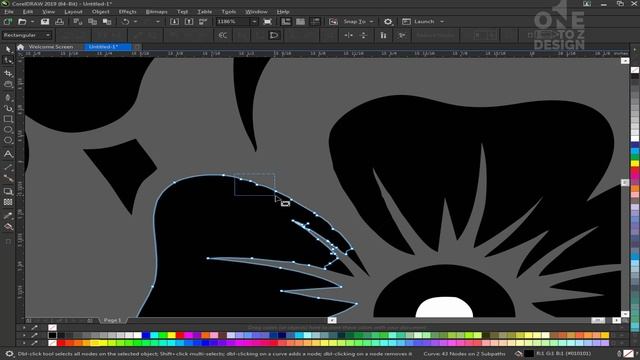Toggle the Show guidelines button

click(x=315, y=22)
